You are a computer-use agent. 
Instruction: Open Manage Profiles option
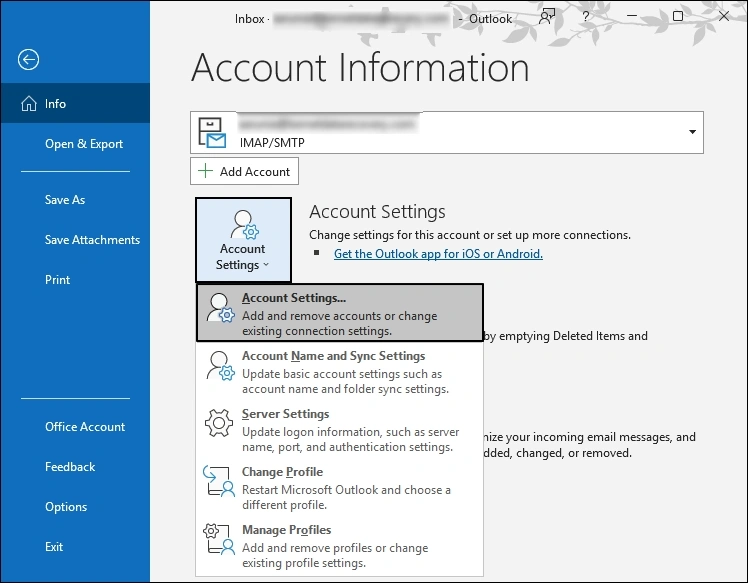340,546
